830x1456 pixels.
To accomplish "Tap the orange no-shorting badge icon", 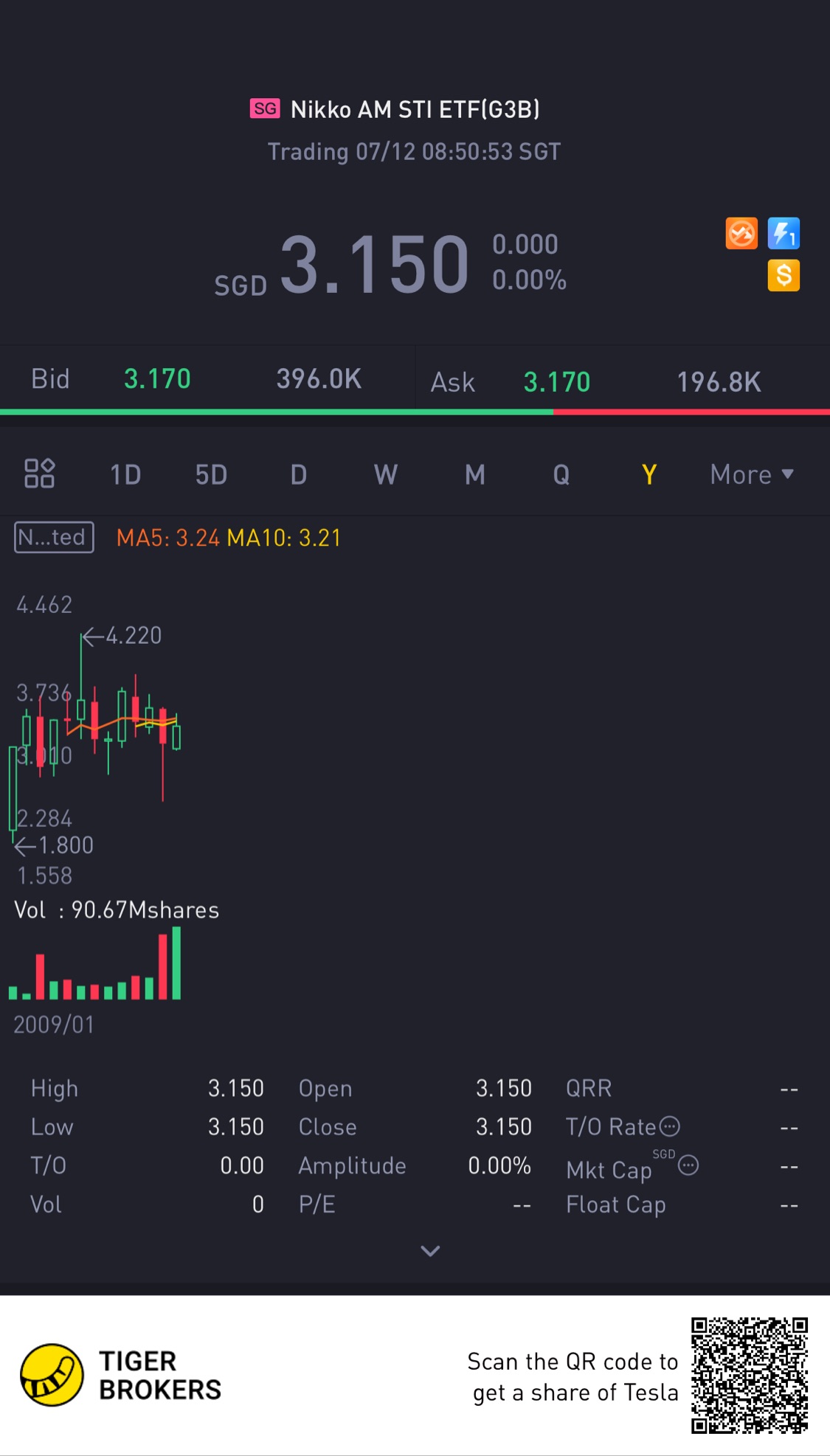I will click(x=741, y=234).
